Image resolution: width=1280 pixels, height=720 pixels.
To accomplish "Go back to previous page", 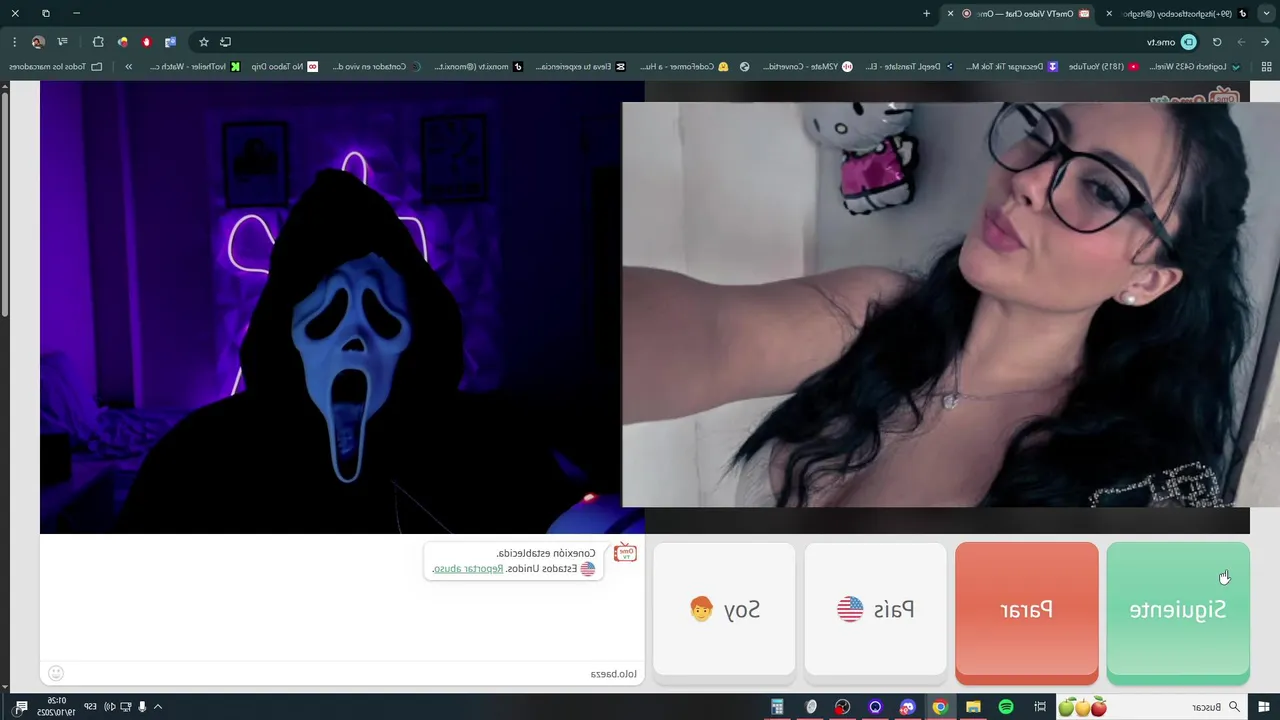I will (1265, 42).
